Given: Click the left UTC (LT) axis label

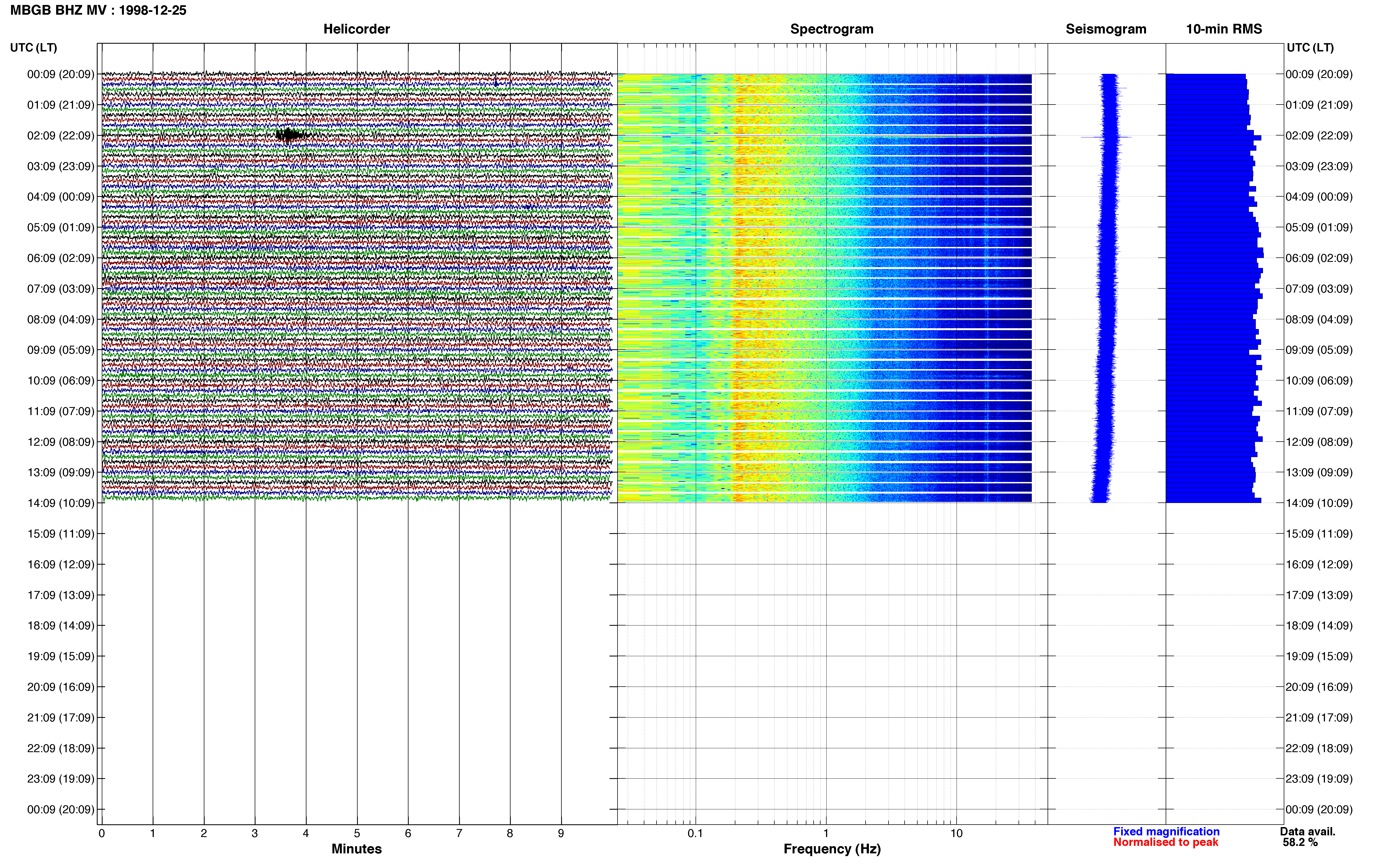Looking at the screenshot, I should (34, 48).
